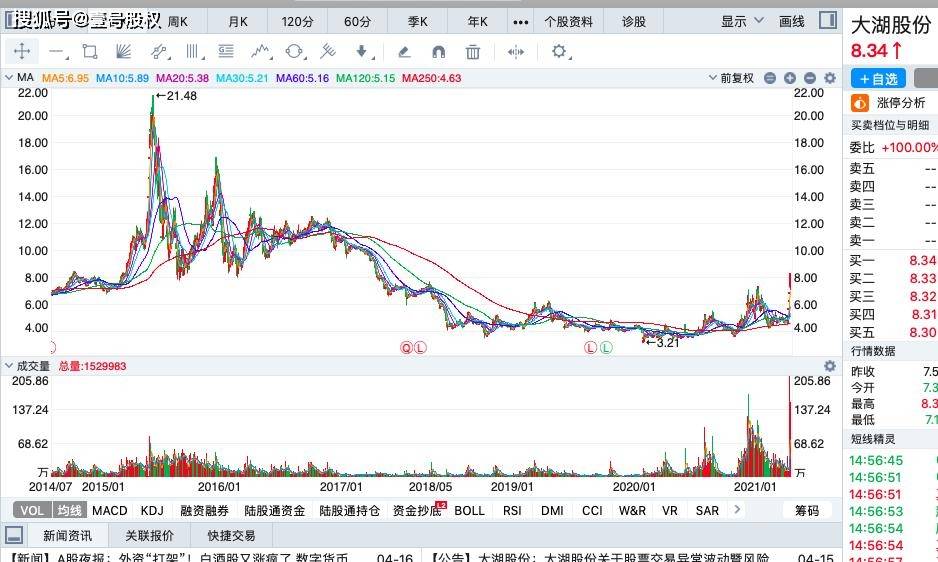Select the wave line drawing tool
The height and width of the screenshot is (562, 938).
(x=261, y=51)
